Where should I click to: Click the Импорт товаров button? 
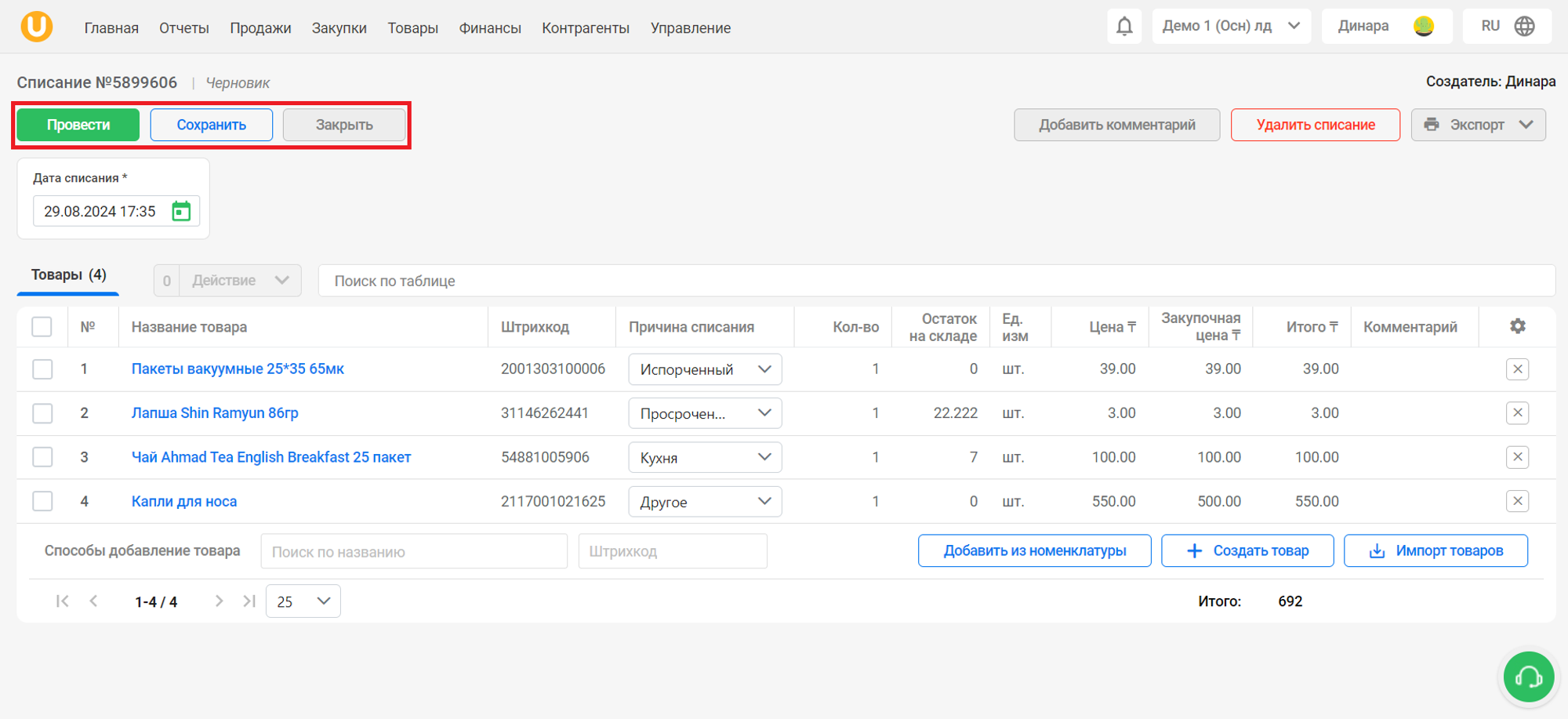(1436, 550)
